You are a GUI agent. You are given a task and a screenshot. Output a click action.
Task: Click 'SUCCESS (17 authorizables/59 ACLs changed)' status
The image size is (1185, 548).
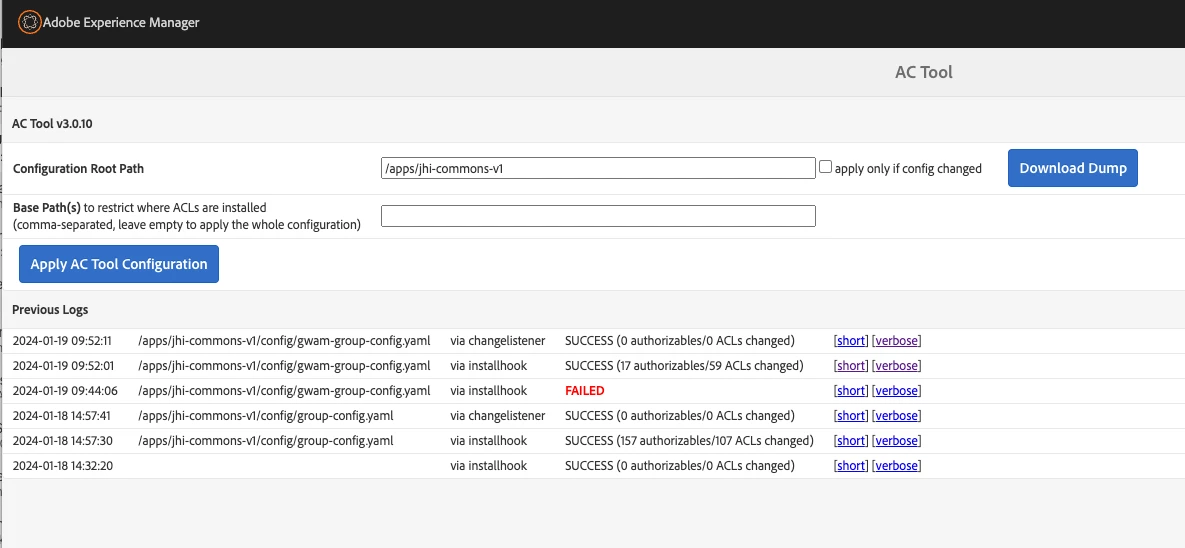[x=684, y=366]
